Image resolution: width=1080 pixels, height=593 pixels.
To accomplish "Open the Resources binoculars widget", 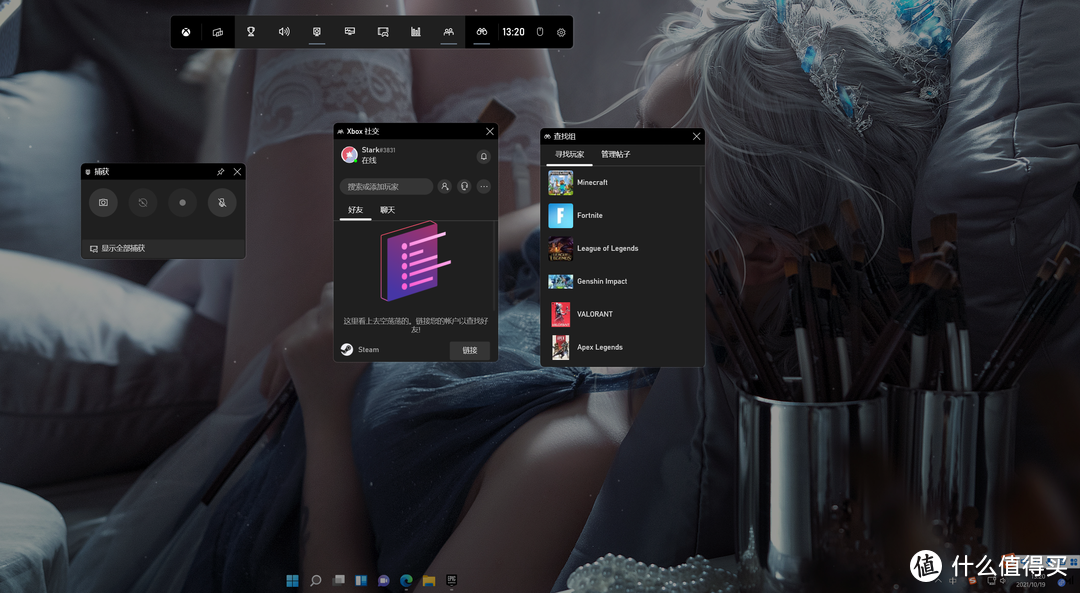I will 481,31.
